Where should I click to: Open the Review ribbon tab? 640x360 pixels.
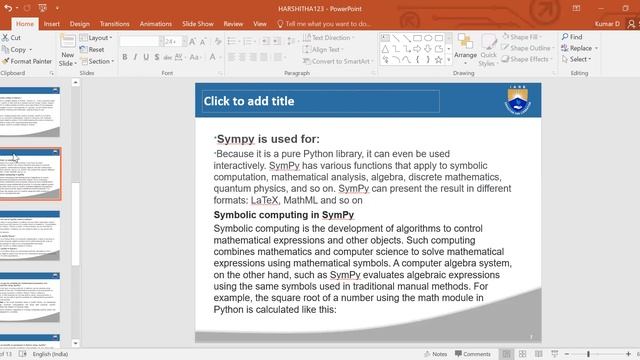tap(233, 24)
